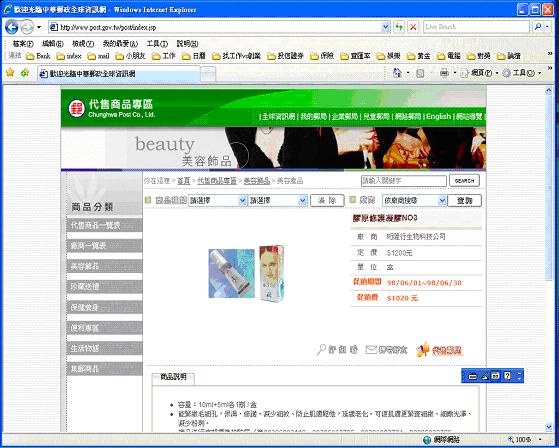Click the orange order-product icon link
Image resolution: width=559 pixels, height=448 pixels.
(x=439, y=350)
